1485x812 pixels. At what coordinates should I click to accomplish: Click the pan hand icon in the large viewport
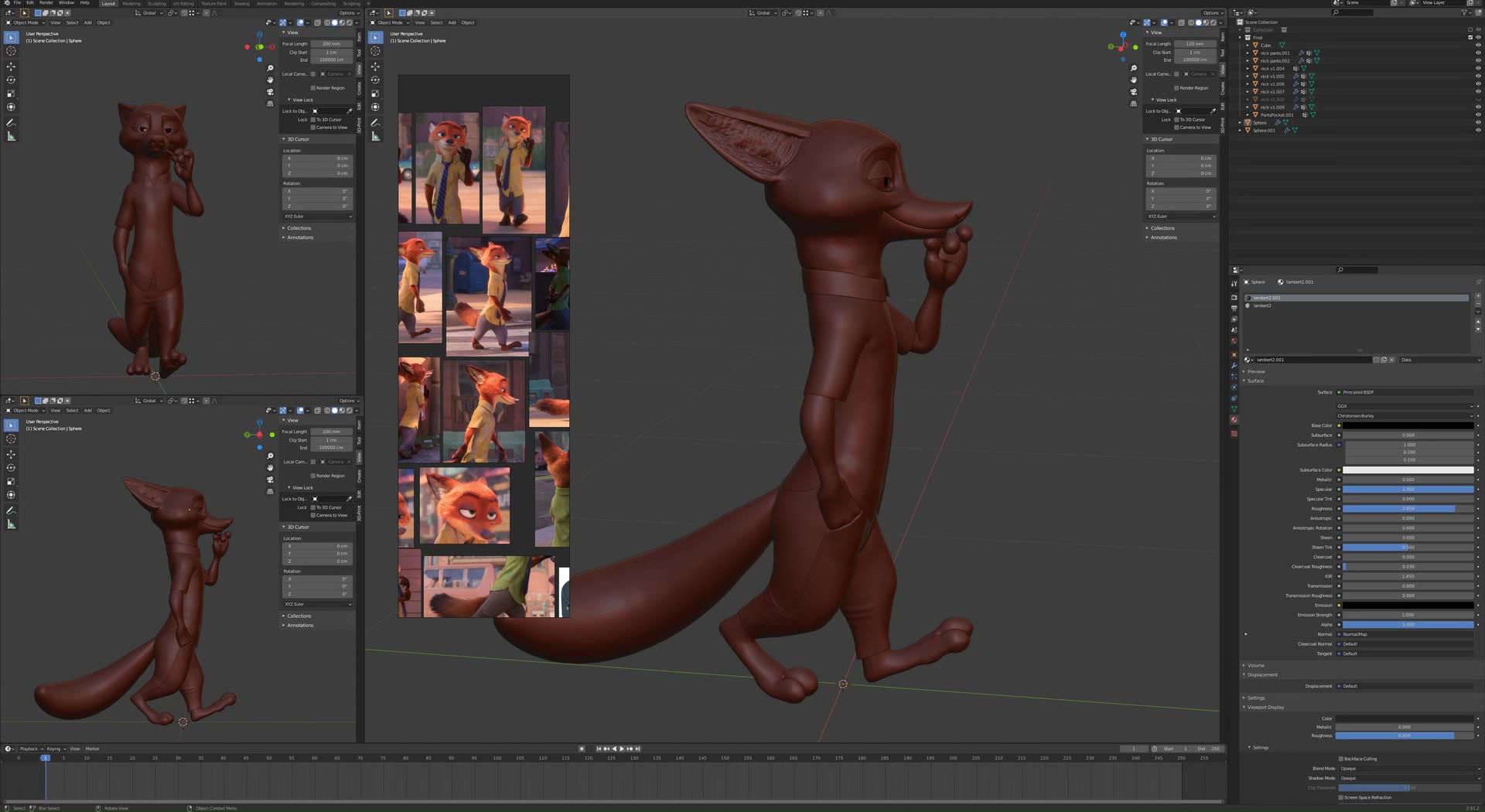tap(1134, 80)
